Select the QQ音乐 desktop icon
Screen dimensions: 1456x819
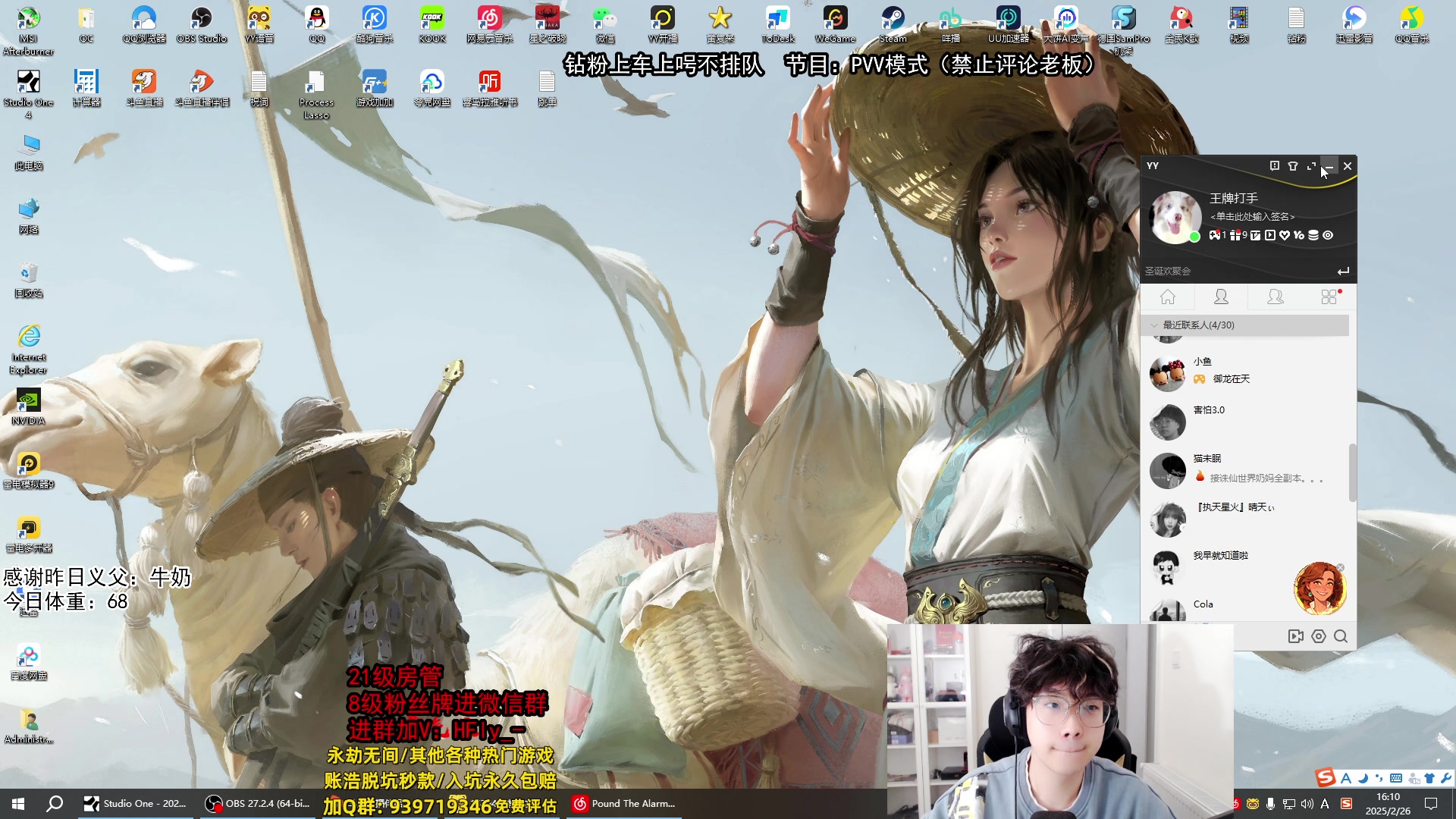(1412, 24)
